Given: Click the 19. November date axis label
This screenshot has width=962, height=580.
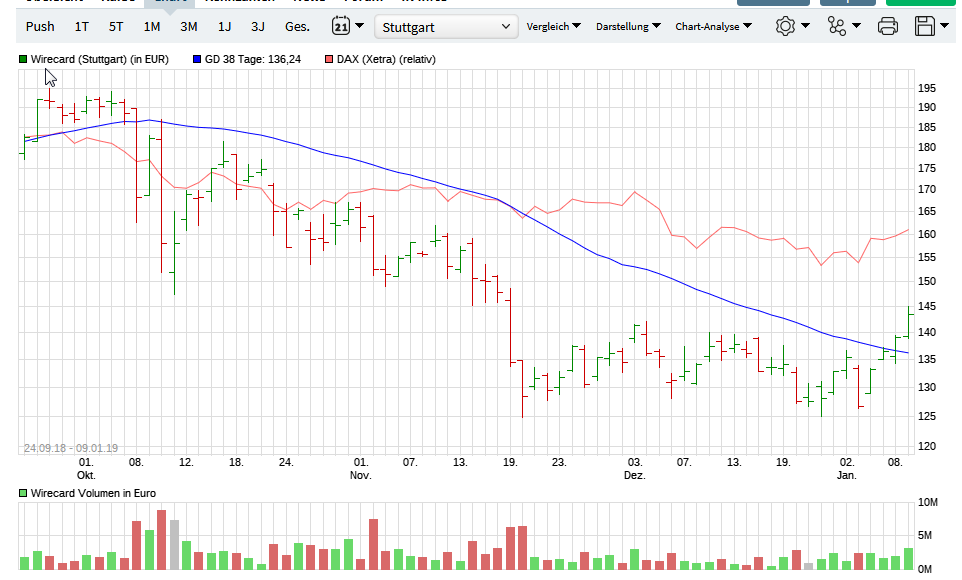Looking at the screenshot, I should (510, 462).
